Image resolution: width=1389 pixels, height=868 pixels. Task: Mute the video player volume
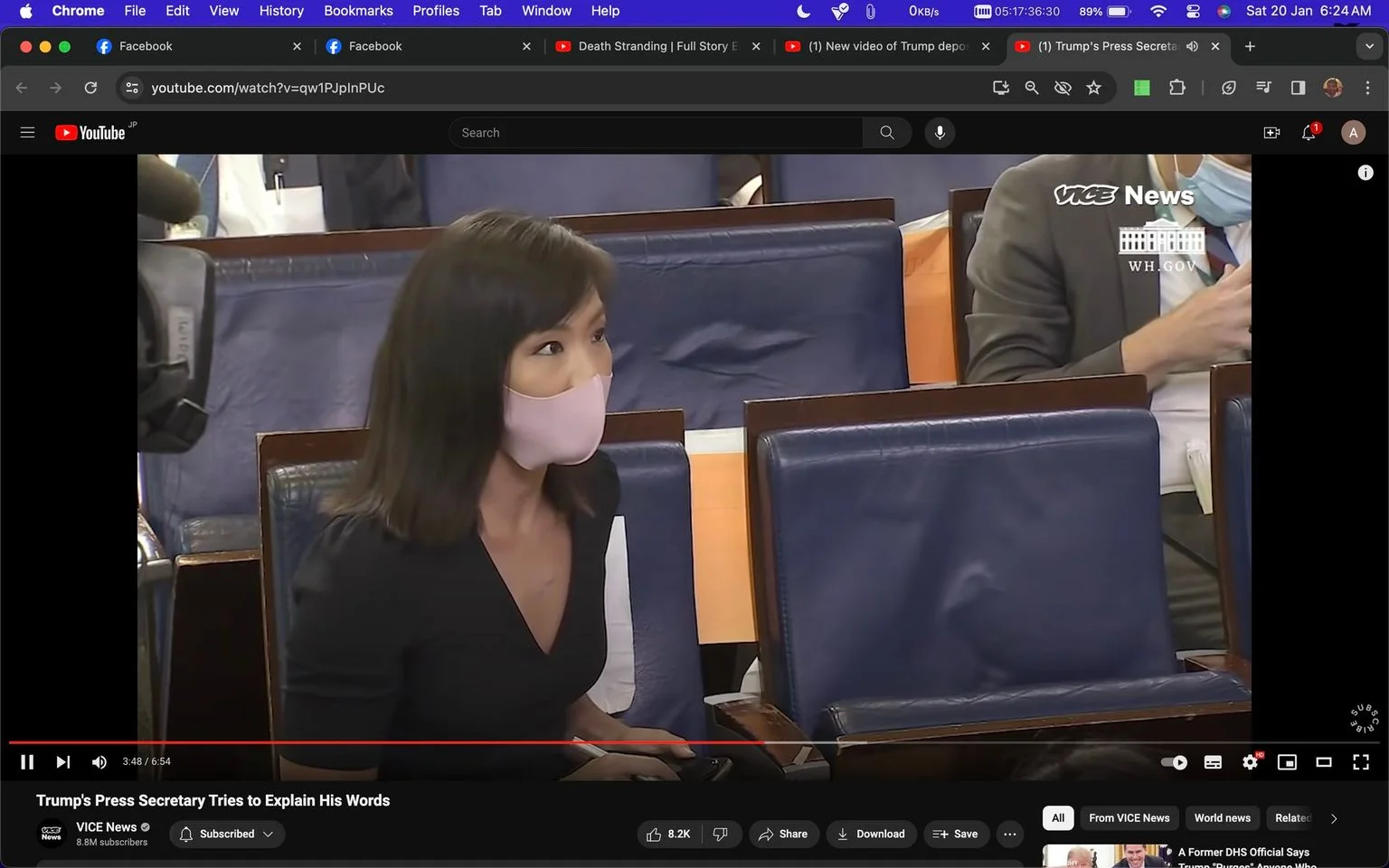(x=99, y=762)
